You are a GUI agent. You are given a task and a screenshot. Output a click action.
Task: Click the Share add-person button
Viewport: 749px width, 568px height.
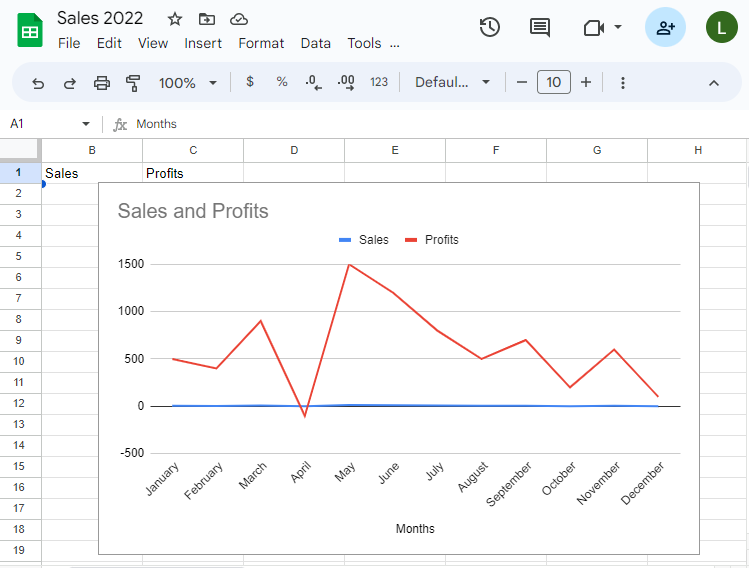pyautogui.click(x=665, y=28)
